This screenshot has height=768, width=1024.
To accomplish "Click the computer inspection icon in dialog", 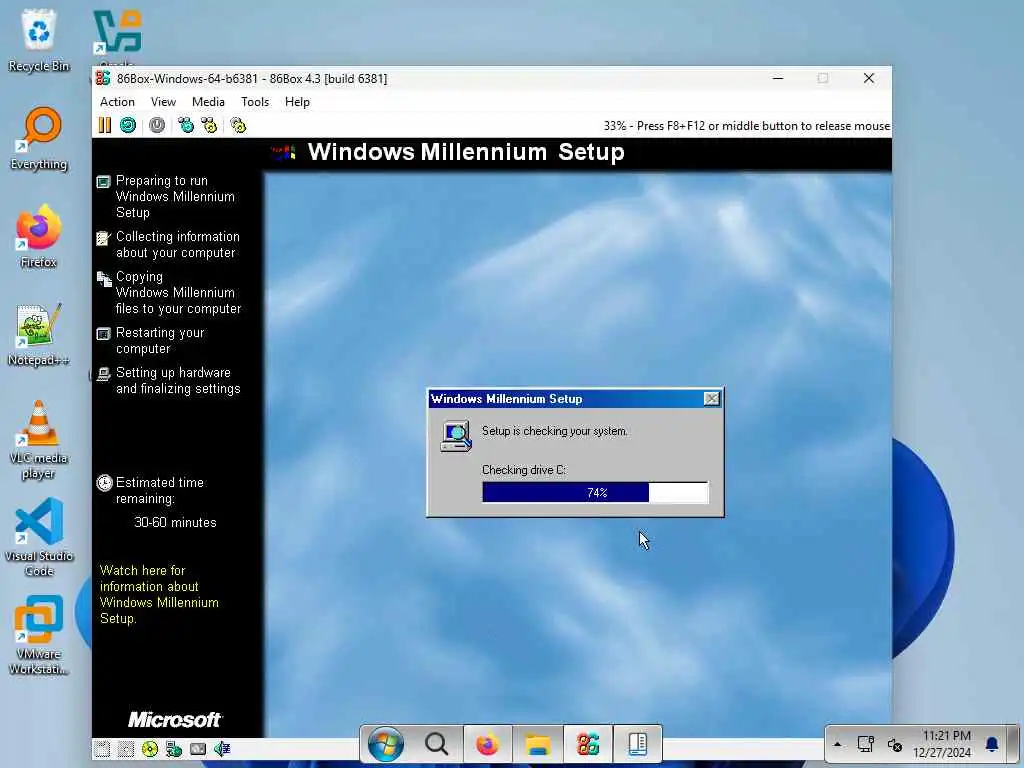I will [456, 436].
